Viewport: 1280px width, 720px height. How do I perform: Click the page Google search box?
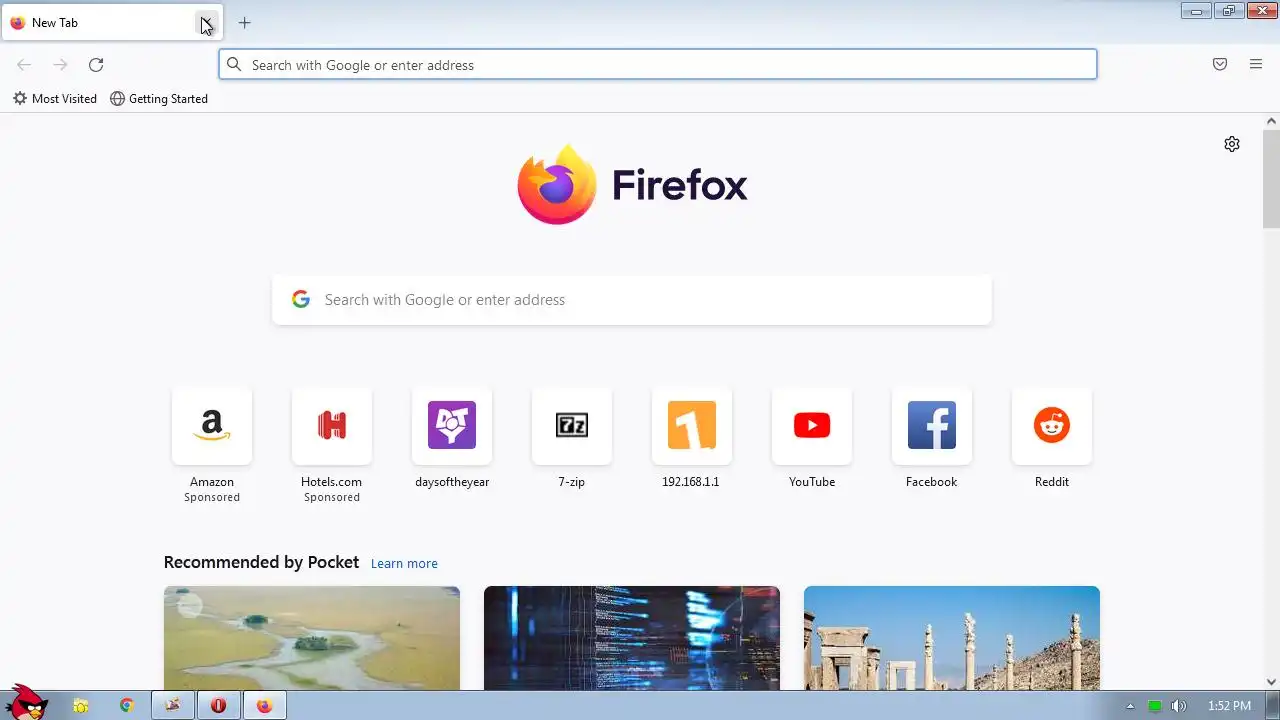click(x=632, y=300)
